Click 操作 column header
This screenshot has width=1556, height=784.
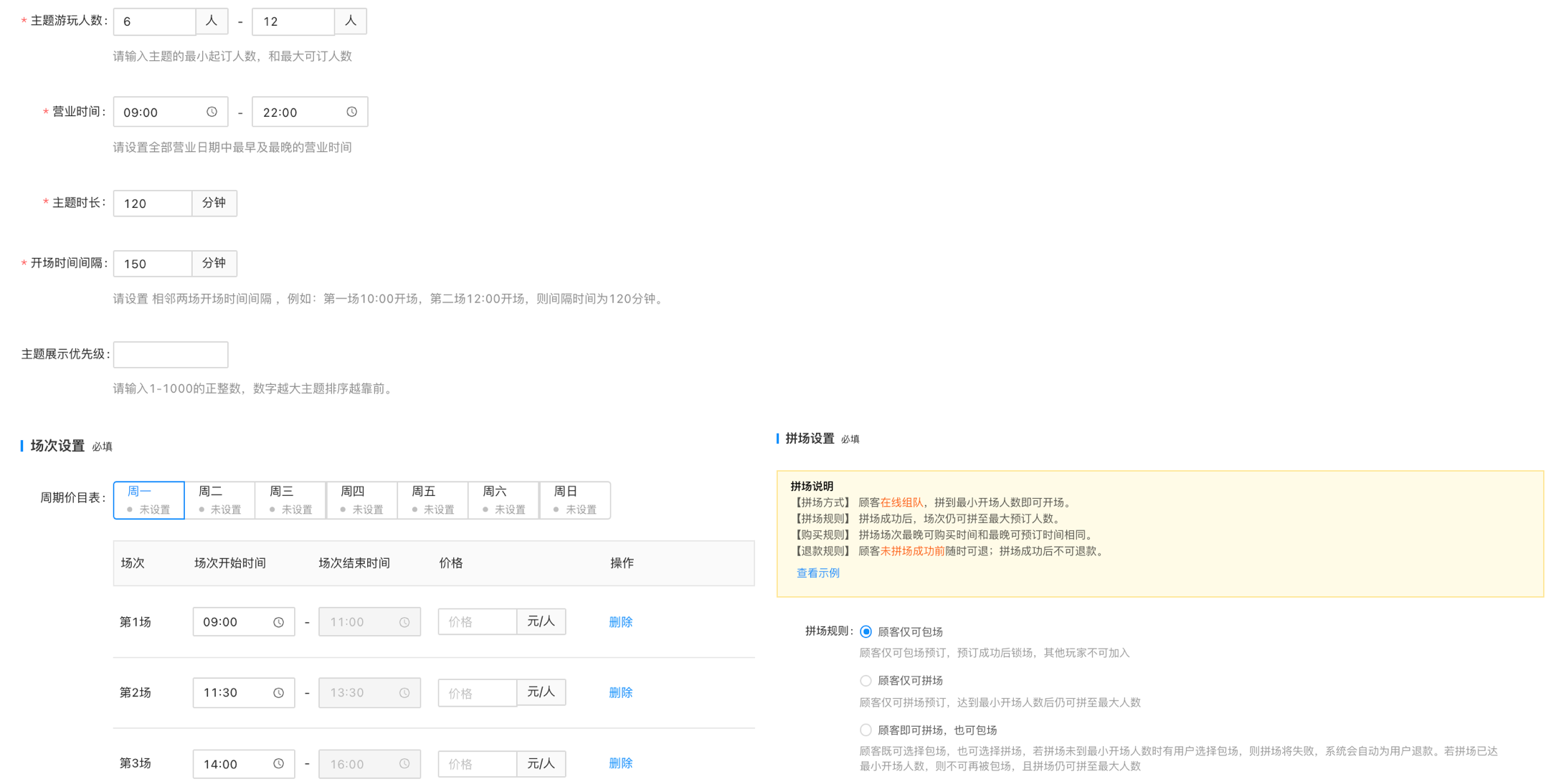[x=622, y=563]
